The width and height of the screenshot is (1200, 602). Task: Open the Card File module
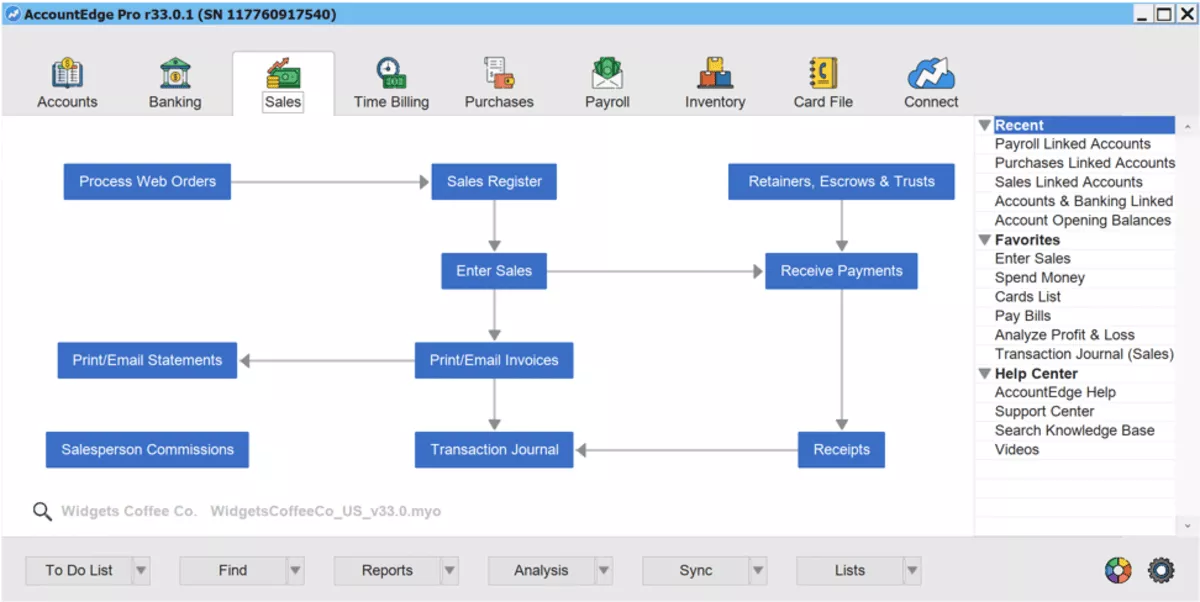point(822,80)
